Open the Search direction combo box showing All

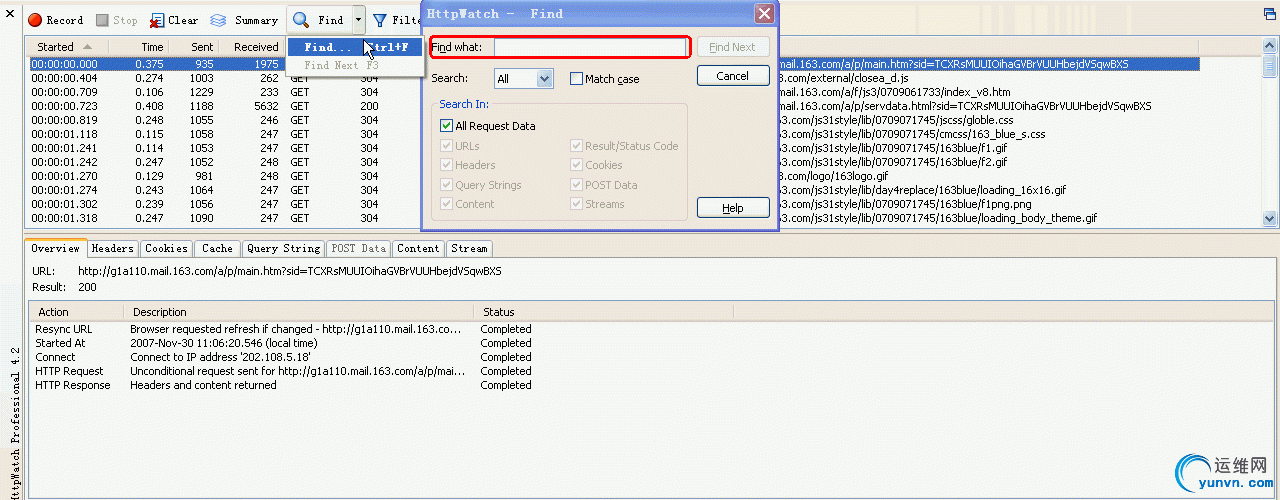coord(523,78)
